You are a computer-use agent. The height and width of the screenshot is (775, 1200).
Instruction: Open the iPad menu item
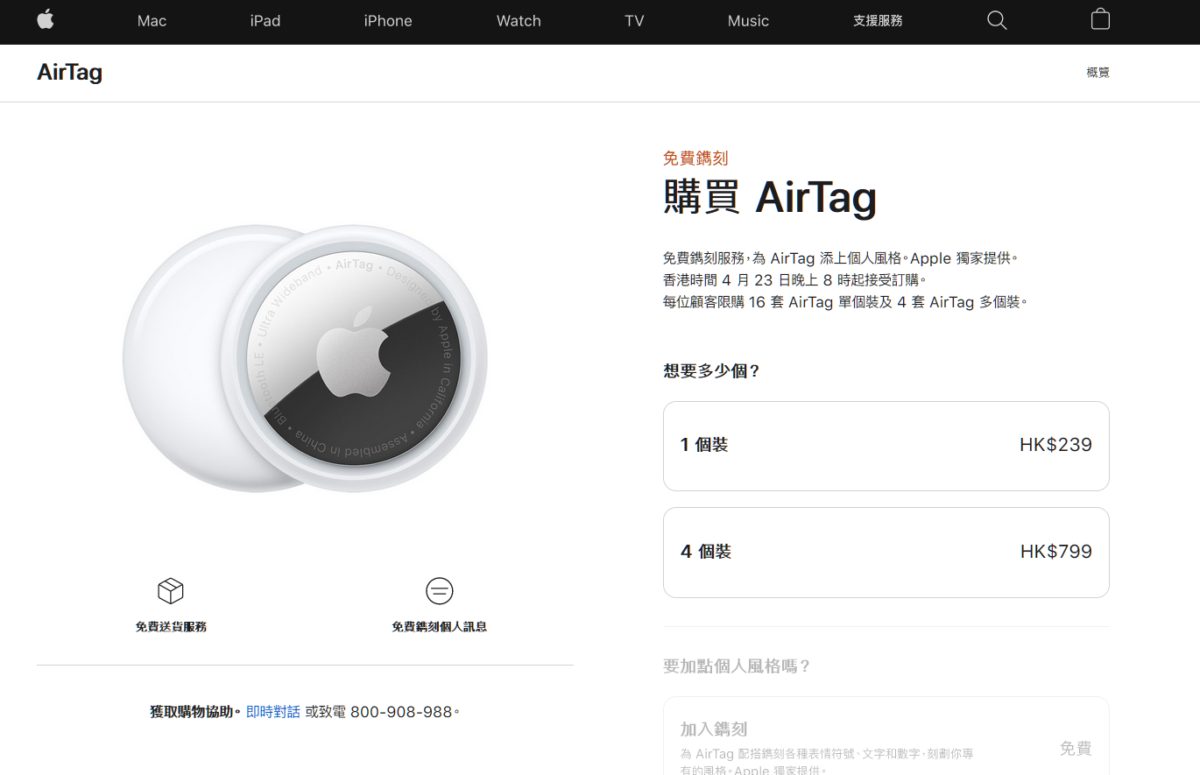coord(265,20)
